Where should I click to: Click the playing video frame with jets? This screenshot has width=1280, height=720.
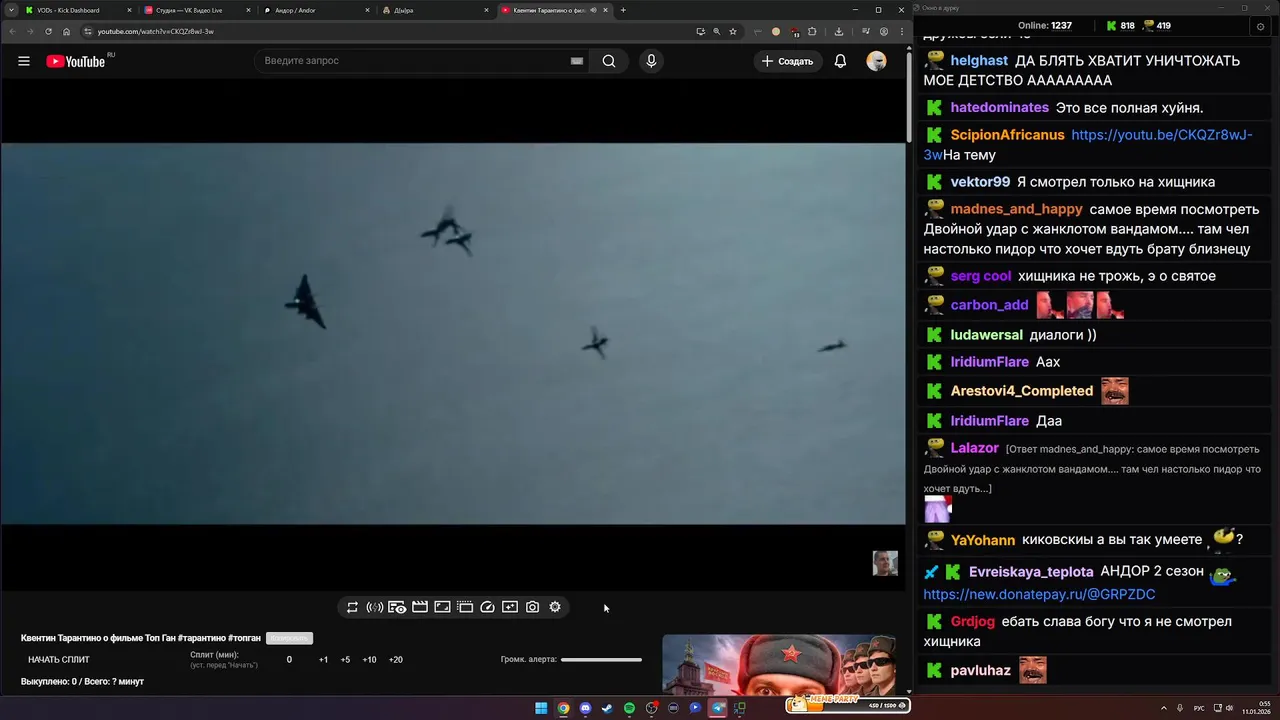click(453, 333)
